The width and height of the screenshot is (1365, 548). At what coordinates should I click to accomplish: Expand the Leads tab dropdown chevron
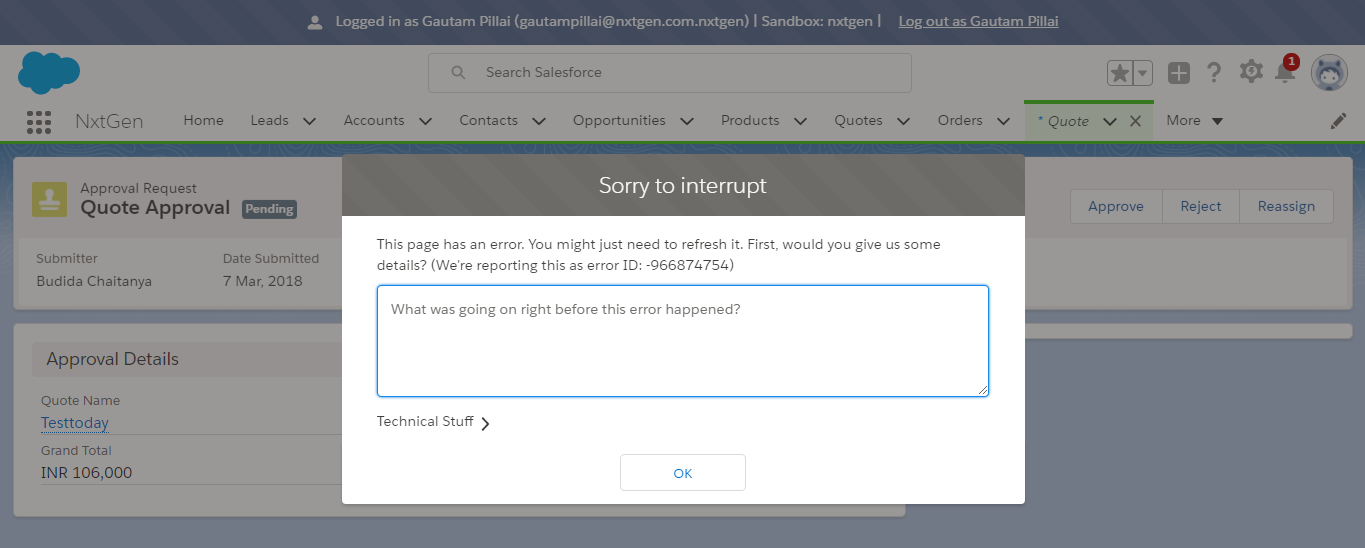(309, 121)
